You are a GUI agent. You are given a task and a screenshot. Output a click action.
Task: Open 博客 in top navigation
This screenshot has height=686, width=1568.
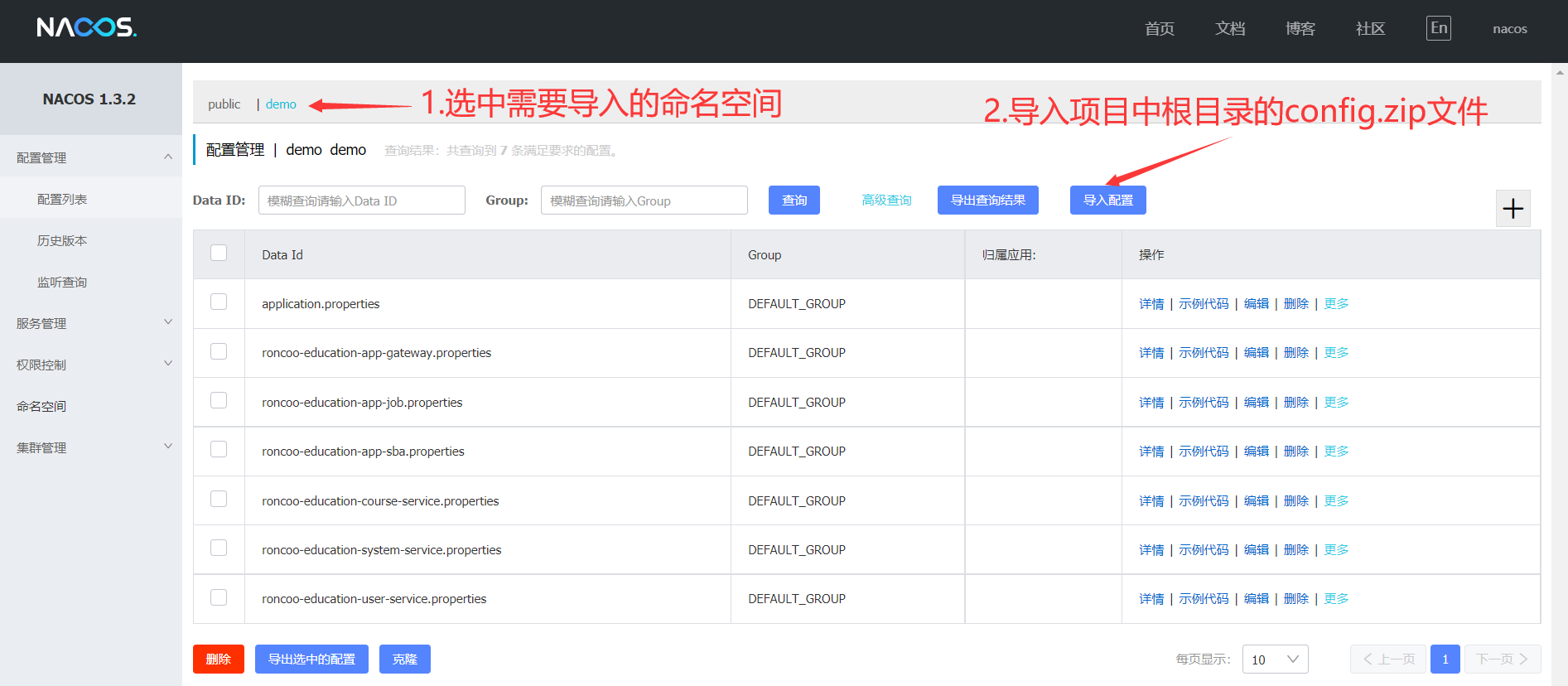click(1300, 29)
